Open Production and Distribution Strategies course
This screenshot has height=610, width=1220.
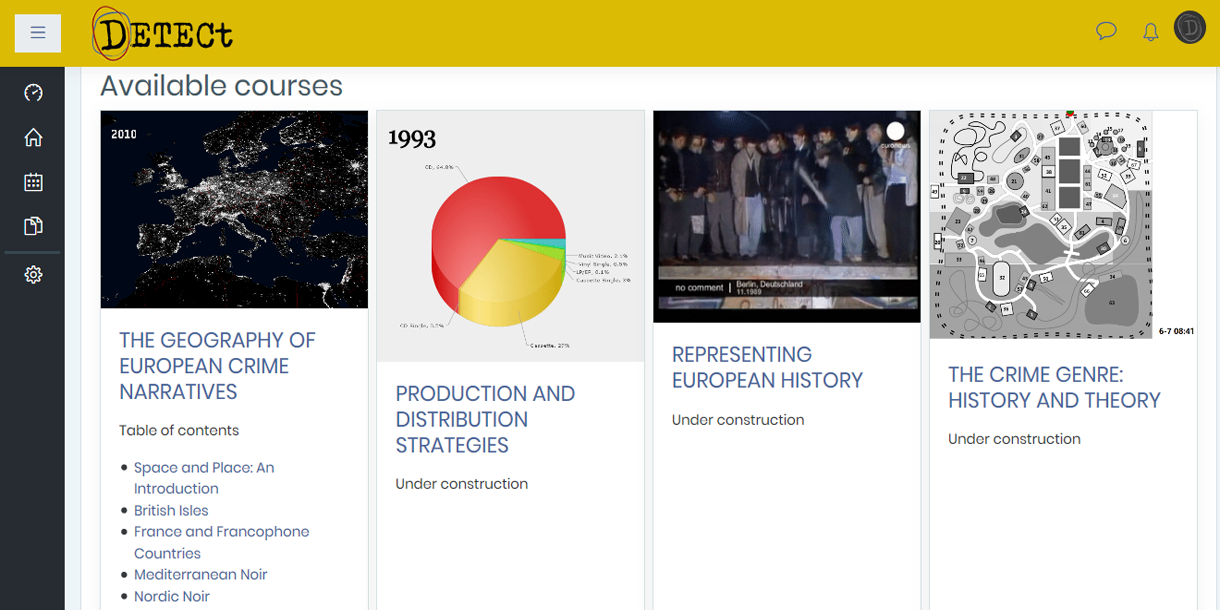pos(485,419)
